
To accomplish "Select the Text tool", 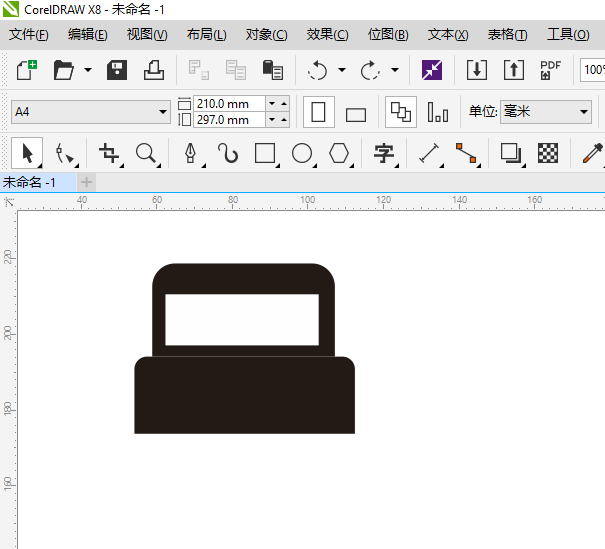I will coord(383,153).
